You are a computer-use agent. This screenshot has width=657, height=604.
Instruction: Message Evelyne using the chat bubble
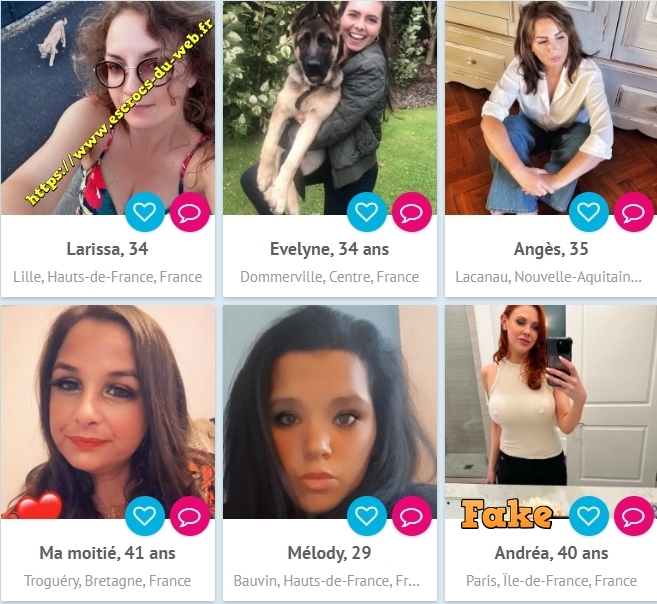412,212
